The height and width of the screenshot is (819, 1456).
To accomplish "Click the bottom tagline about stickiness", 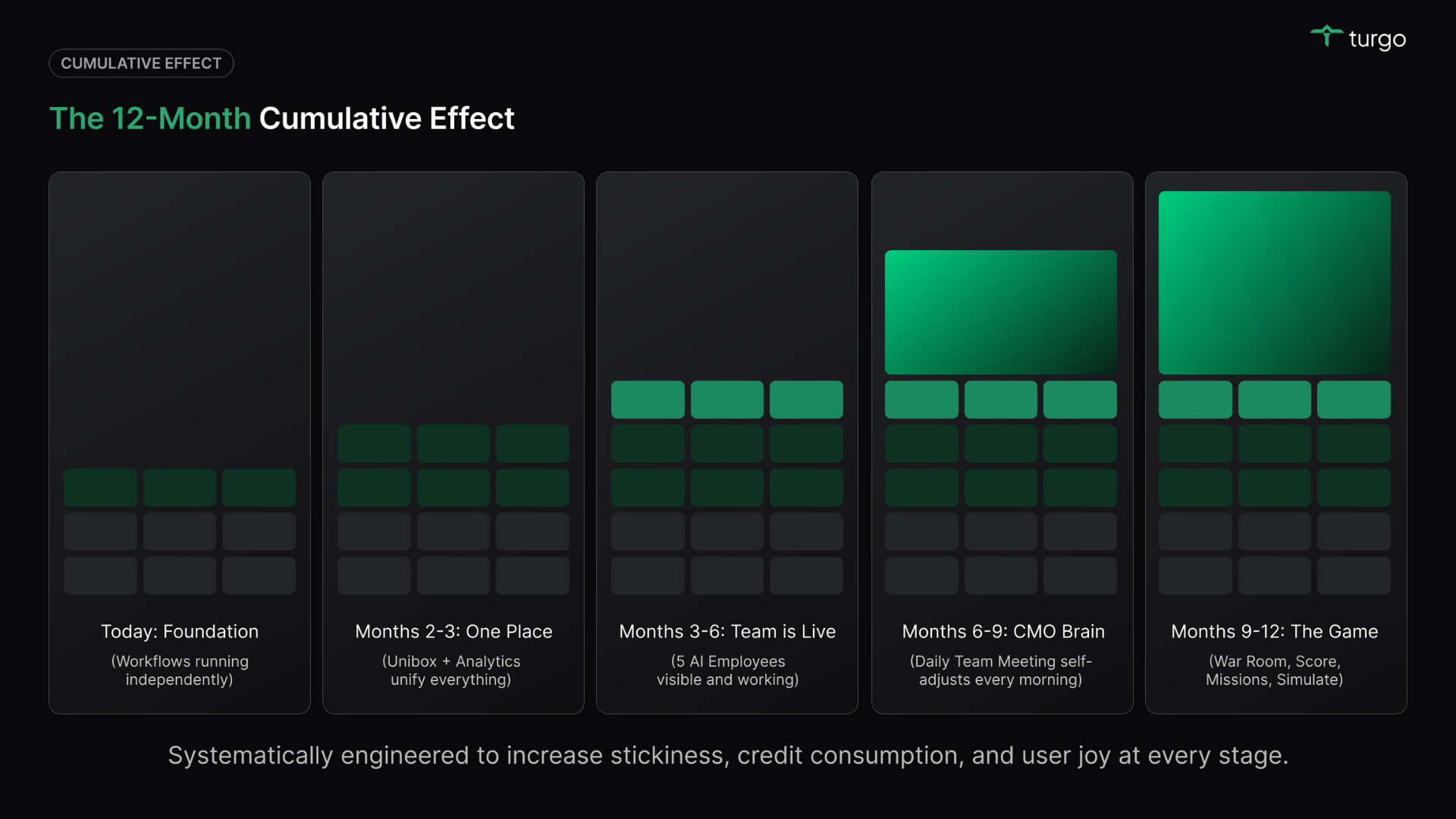I will pyautogui.click(x=727, y=755).
